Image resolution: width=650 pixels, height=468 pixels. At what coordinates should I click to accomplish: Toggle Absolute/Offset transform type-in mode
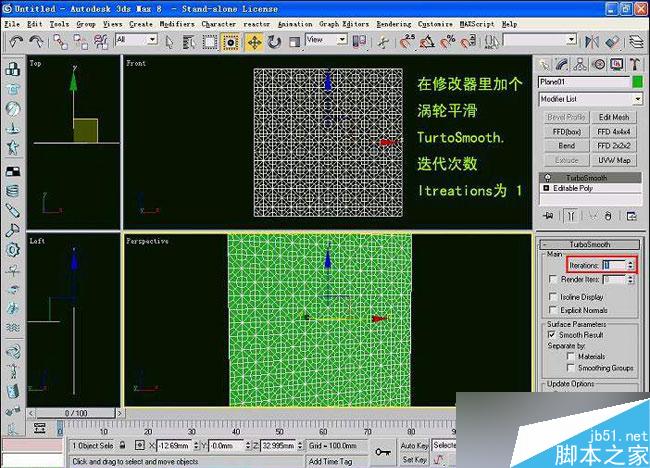[x=140, y=446]
